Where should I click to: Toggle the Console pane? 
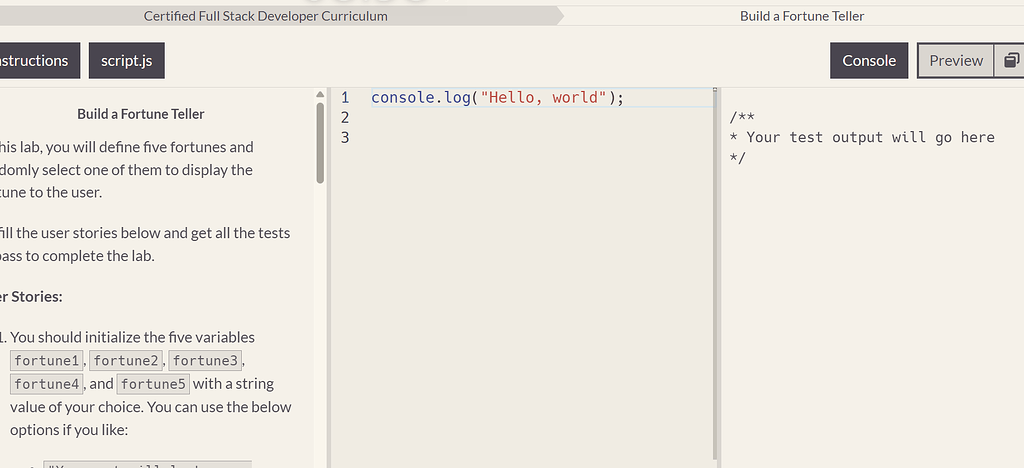869,60
